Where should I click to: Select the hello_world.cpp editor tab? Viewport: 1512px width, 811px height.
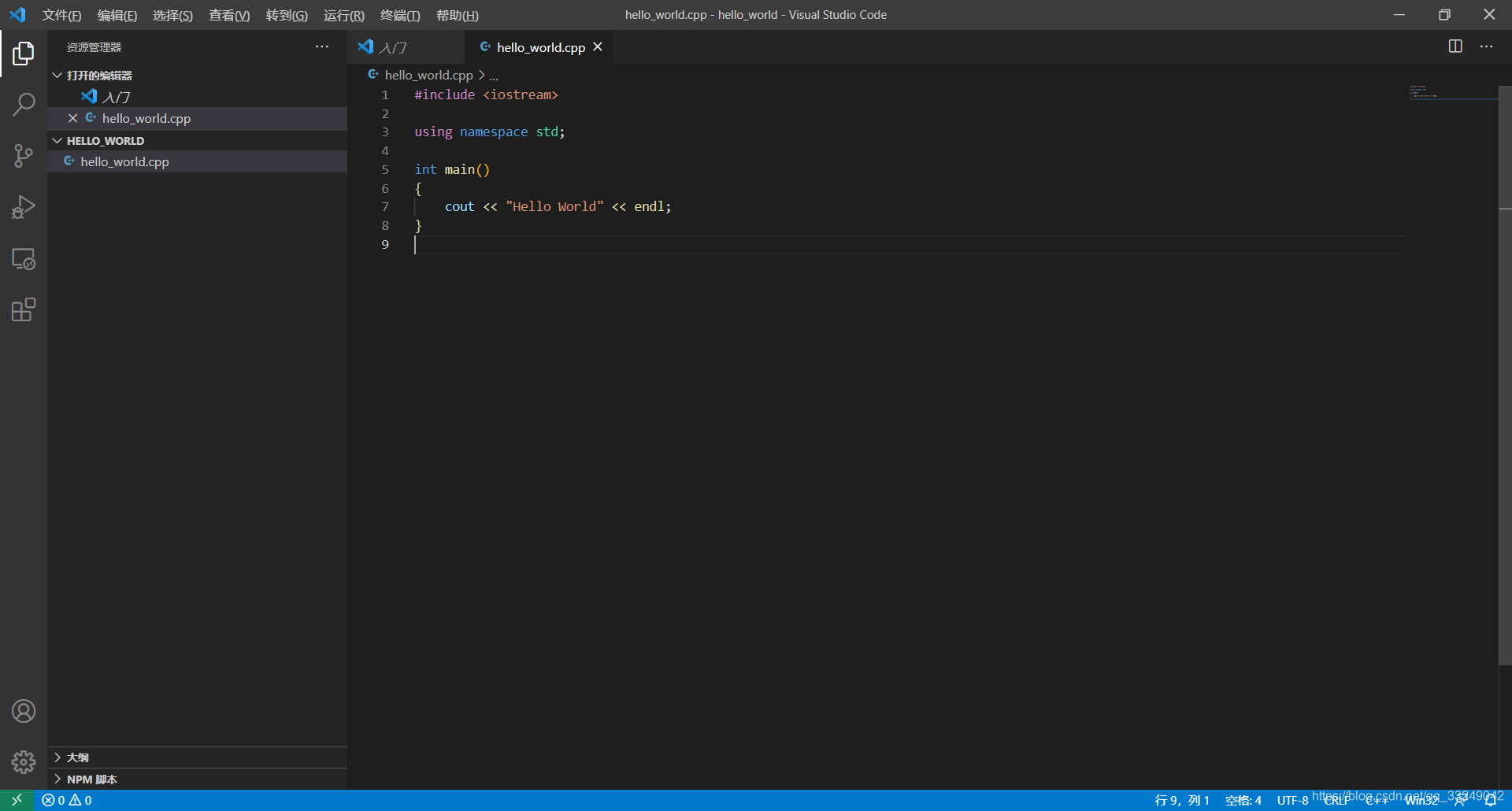point(540,47)
